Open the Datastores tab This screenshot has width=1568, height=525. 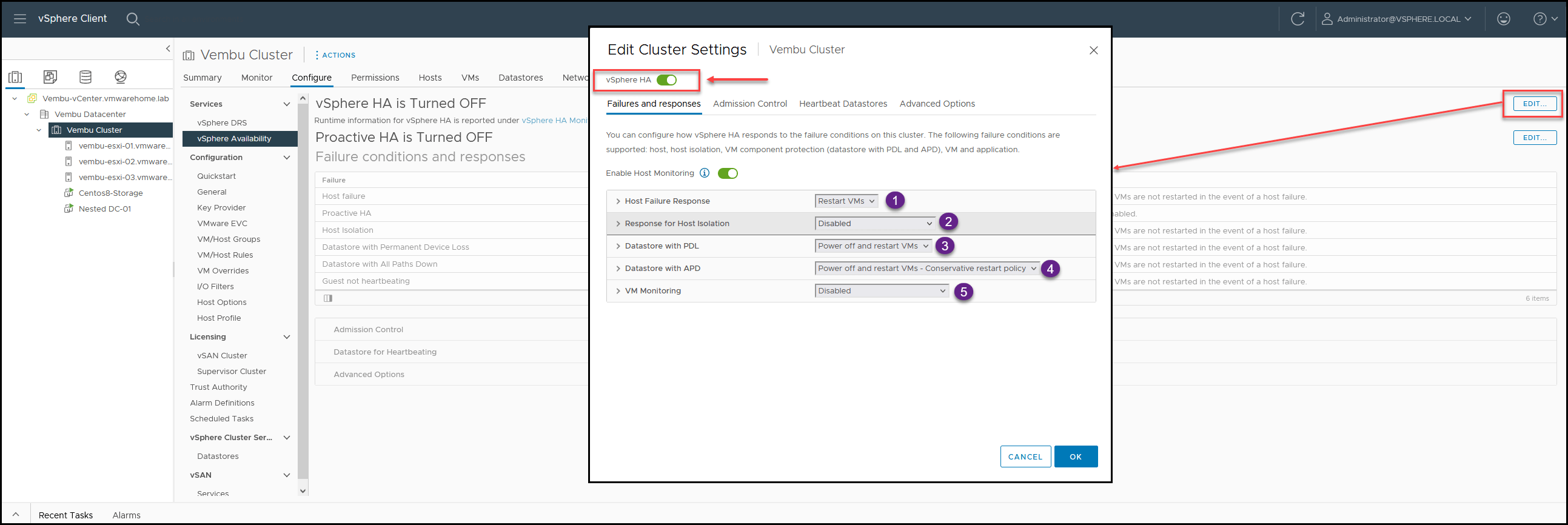[520, 78]
